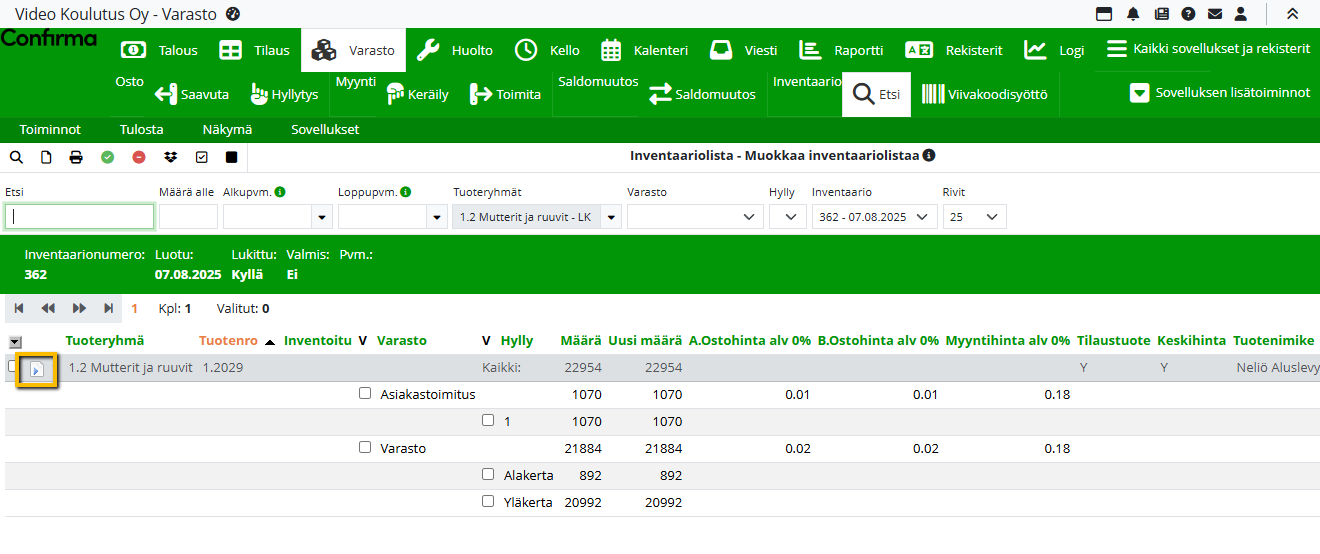This screenshot has height=554, width=1320.
Task: Select the Yläkerta shelf checkbox
Action: tap(488, 502)
